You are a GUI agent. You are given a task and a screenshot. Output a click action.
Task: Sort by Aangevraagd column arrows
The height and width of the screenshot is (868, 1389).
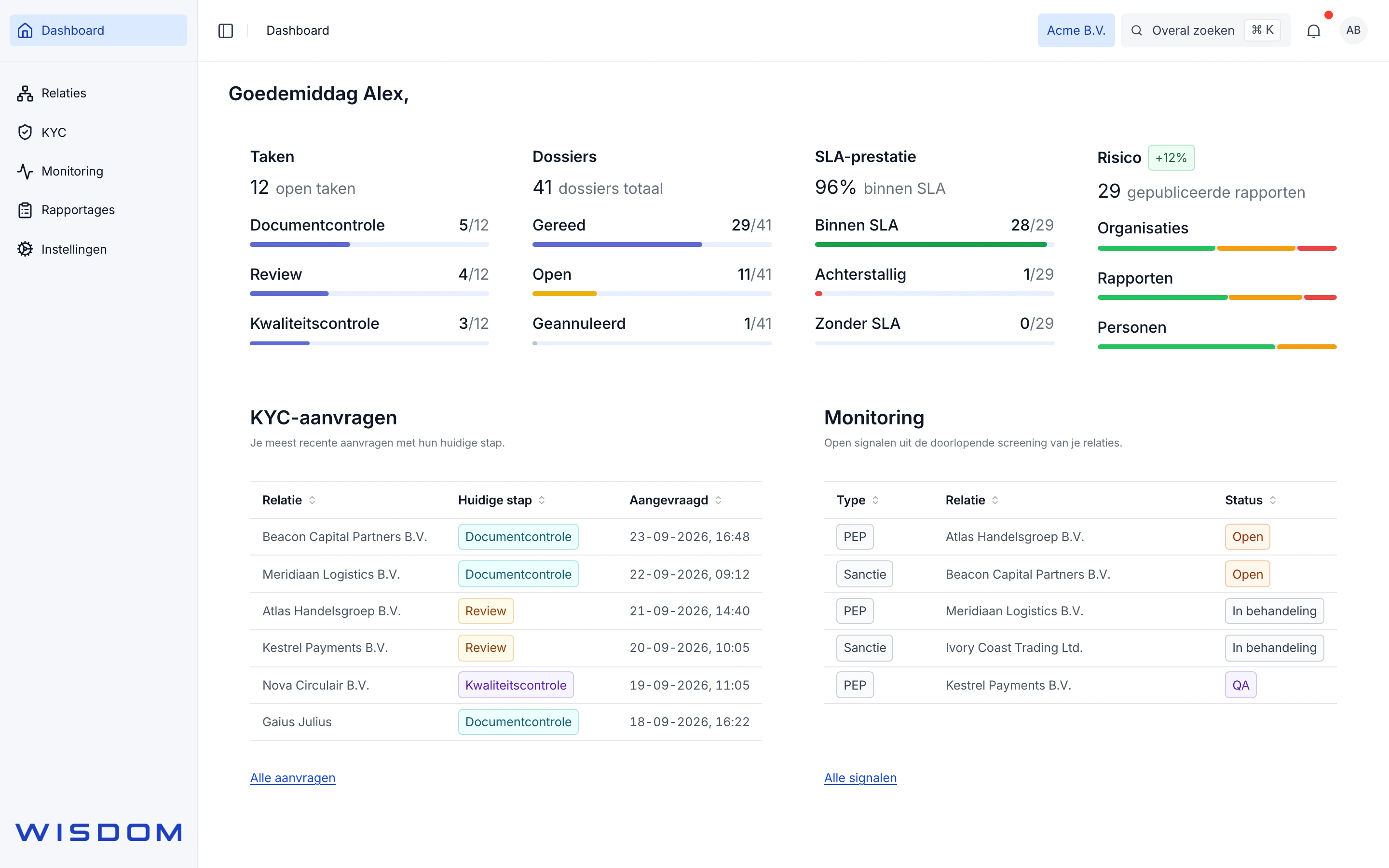tap(718, 500)
